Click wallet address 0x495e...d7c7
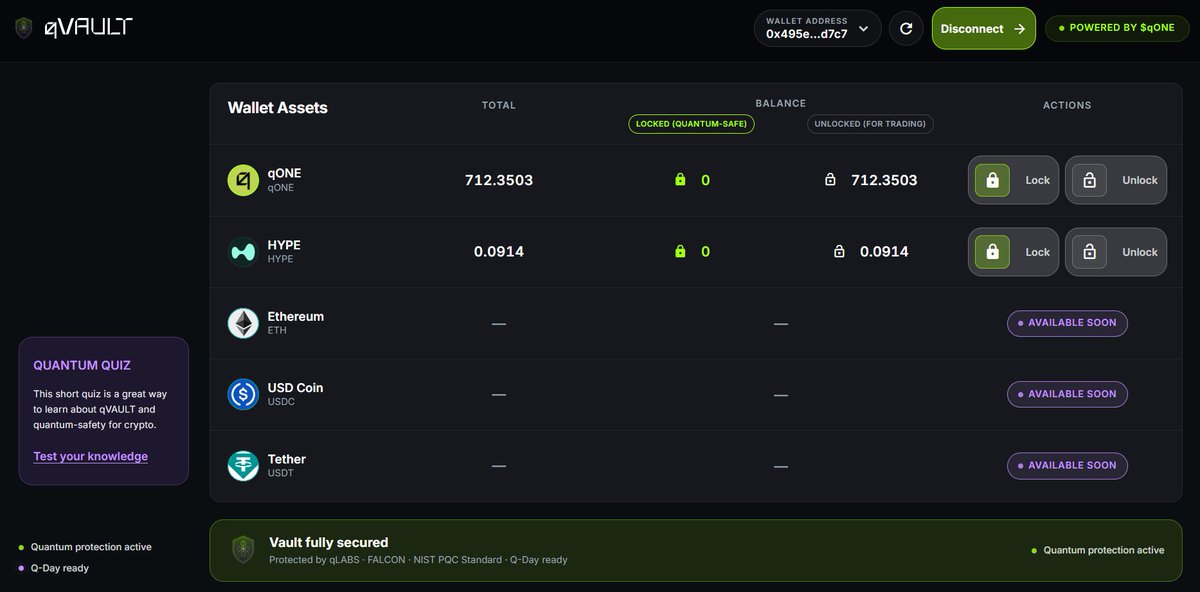 [x=806, y=34]
